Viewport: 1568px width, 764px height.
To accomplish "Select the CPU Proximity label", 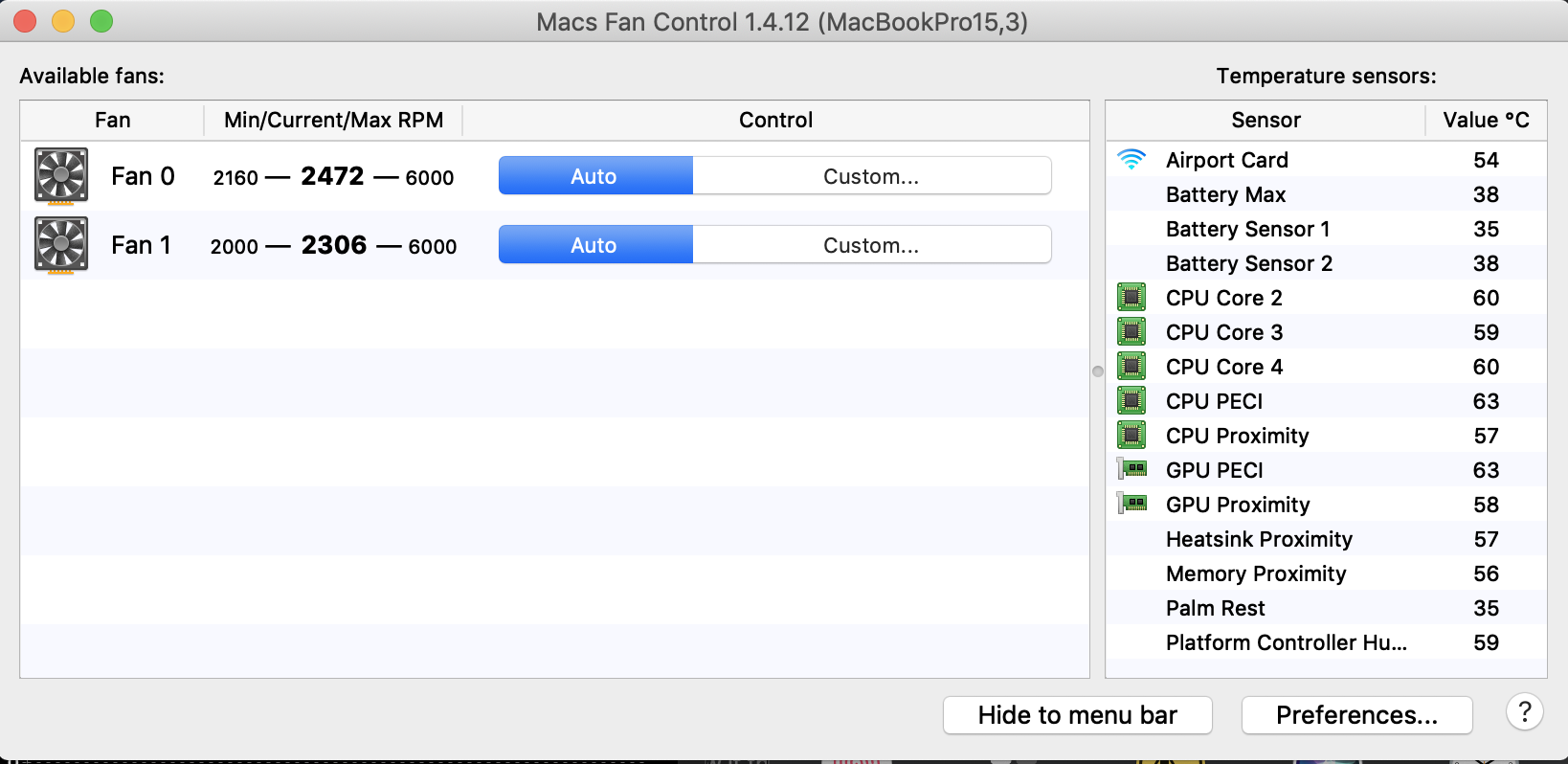I will (1238, 436).
